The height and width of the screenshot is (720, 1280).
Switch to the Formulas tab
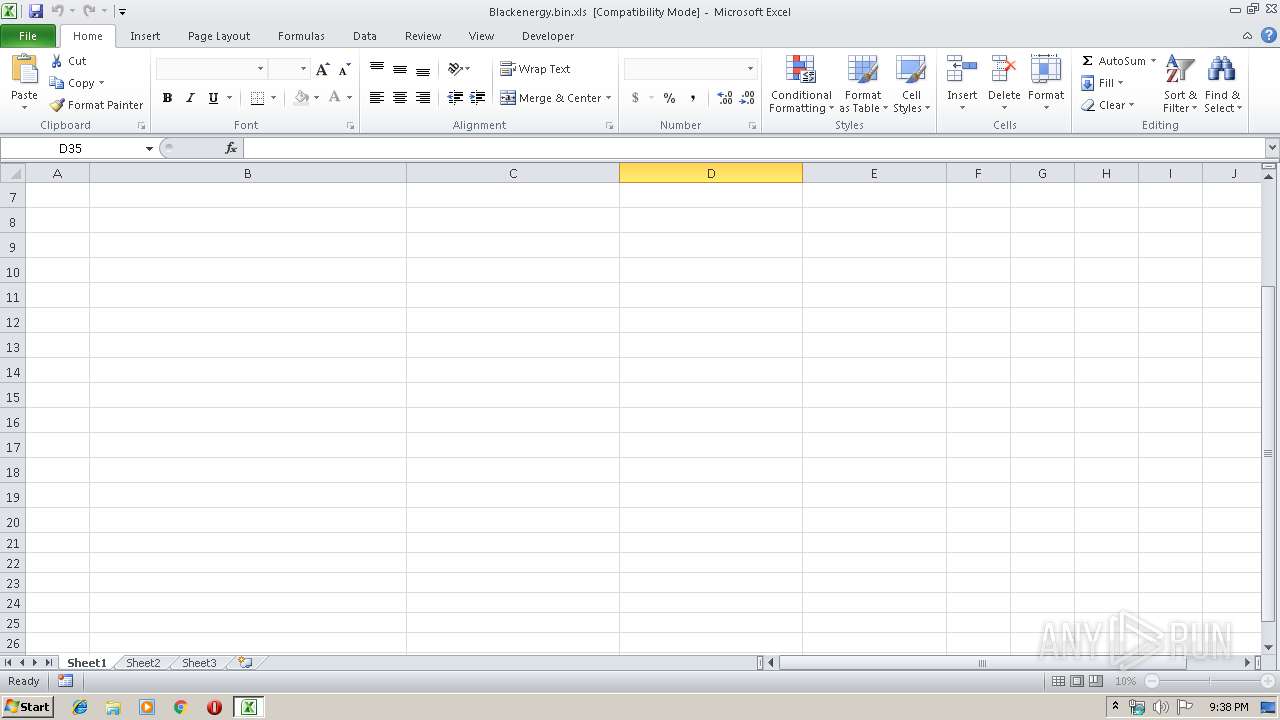[x=301, y=36]
